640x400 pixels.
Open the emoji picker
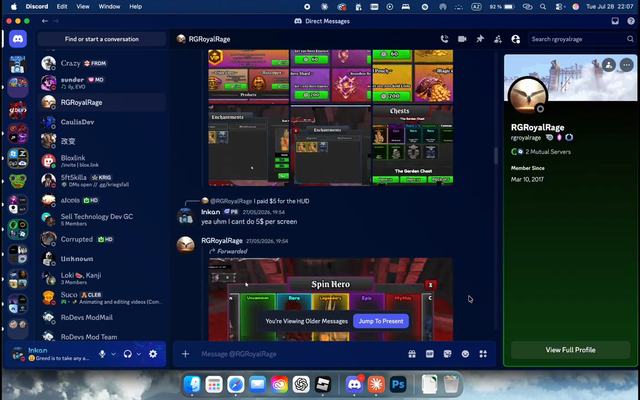[x=465, y=354]
